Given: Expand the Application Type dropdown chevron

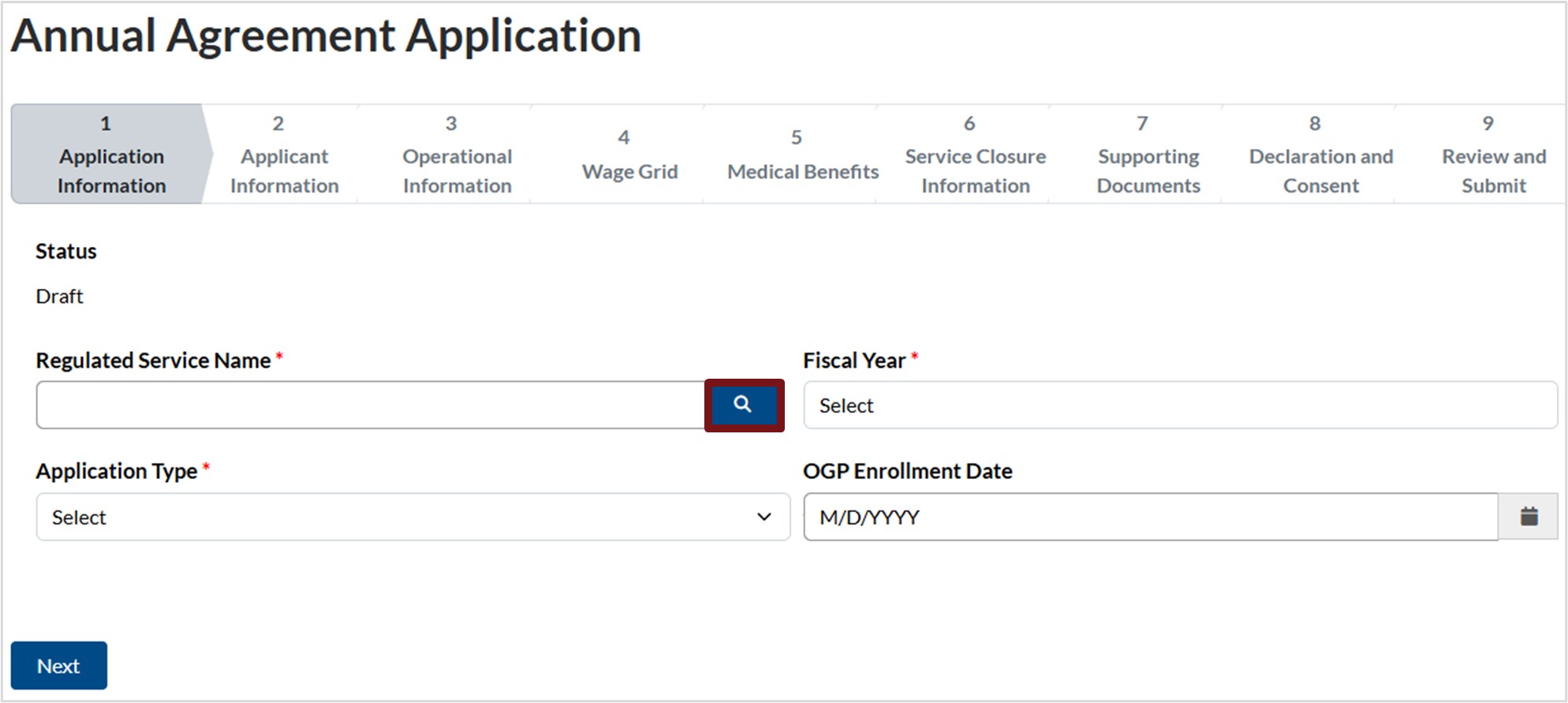Looking at the screenshot, I should point(763,517).
